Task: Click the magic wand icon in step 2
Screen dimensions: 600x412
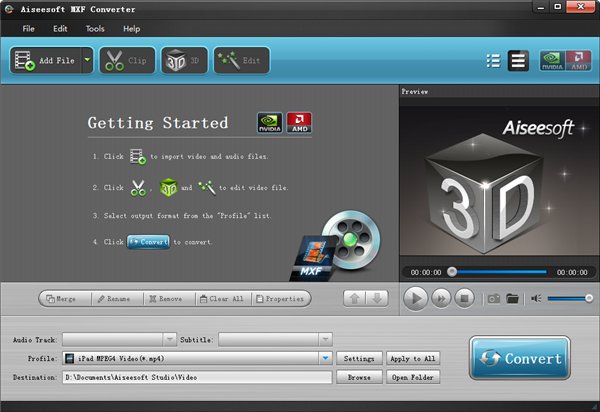Action: click(207, 187)
